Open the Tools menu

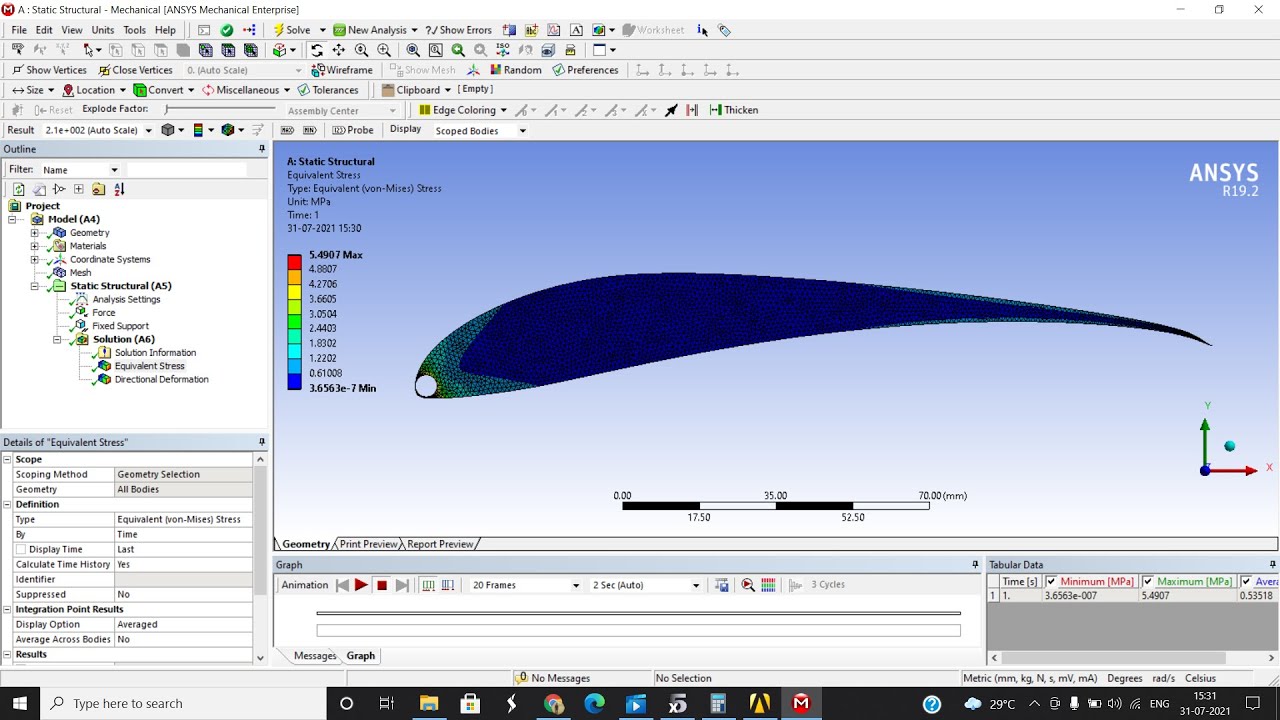pos(134,30)
